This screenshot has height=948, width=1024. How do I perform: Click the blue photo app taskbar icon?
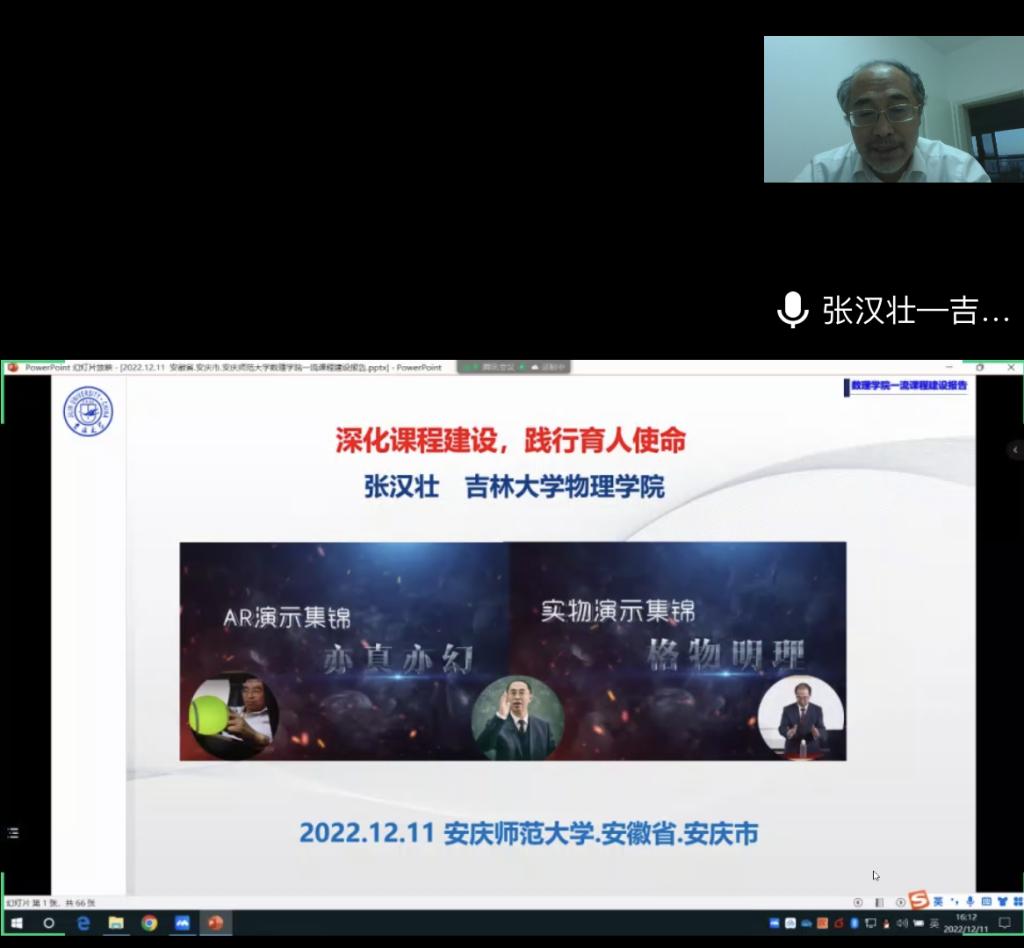[x=182, y=923]
